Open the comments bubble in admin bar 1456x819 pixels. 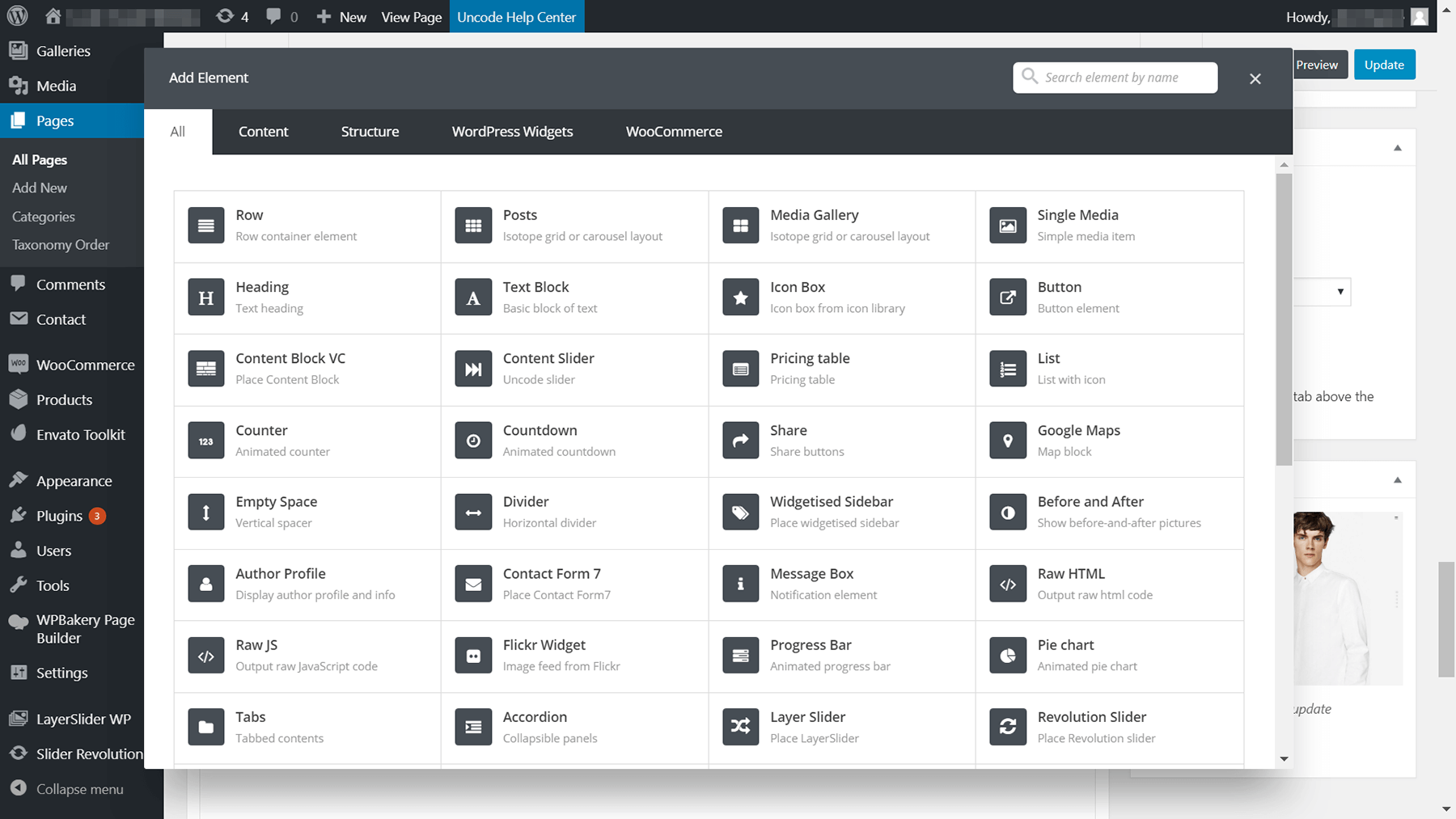[282, 17]
